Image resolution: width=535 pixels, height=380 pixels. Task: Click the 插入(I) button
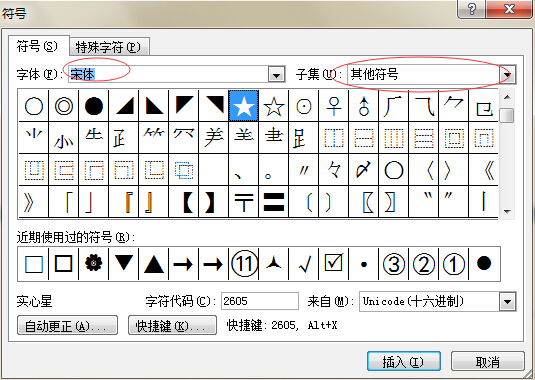404,361
